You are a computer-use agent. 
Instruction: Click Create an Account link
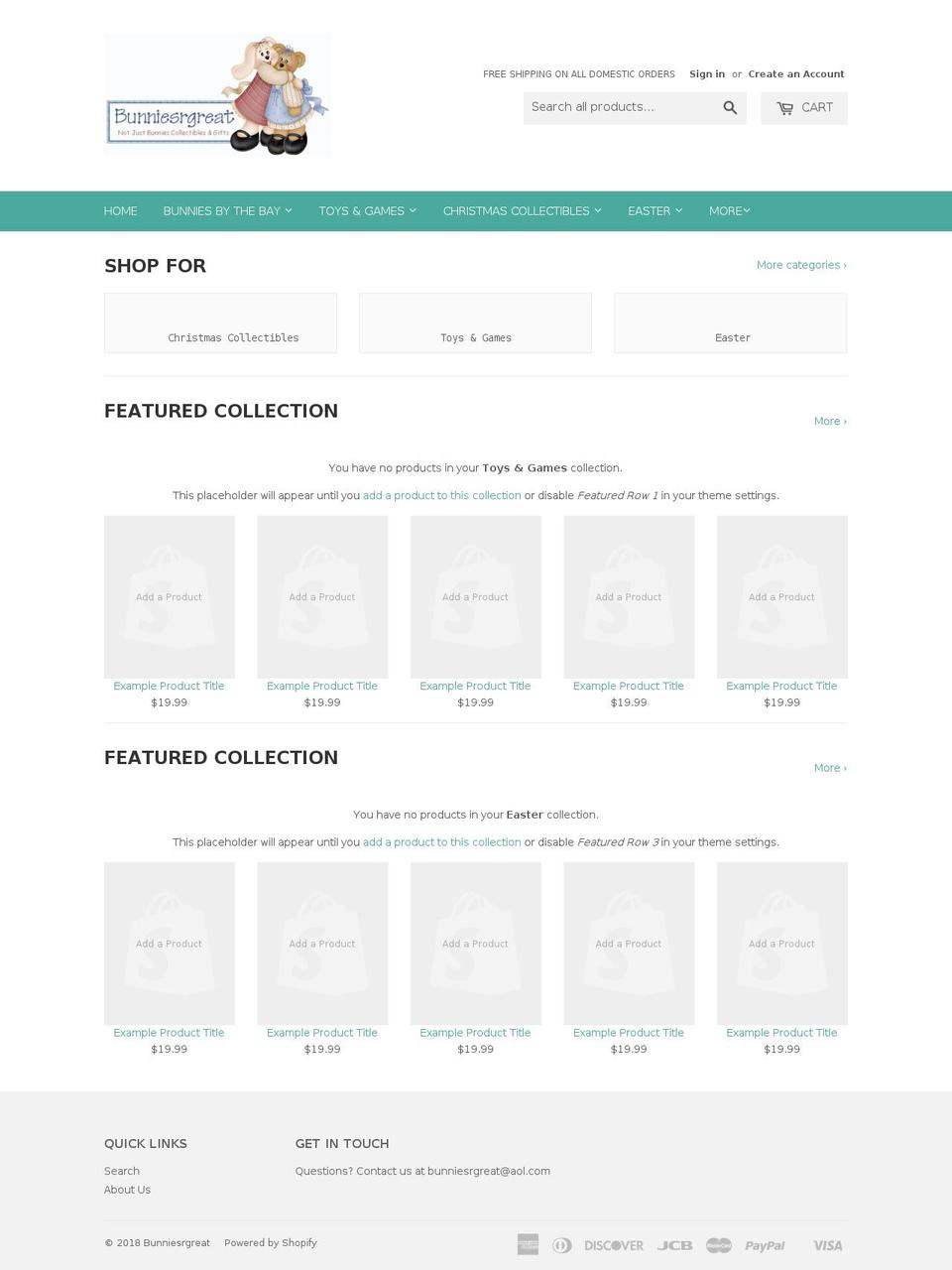[796, 74]
